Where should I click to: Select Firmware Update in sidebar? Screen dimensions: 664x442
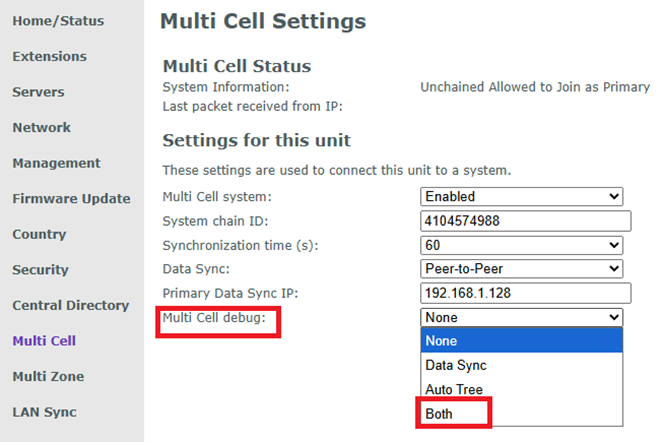pos(71,199)
